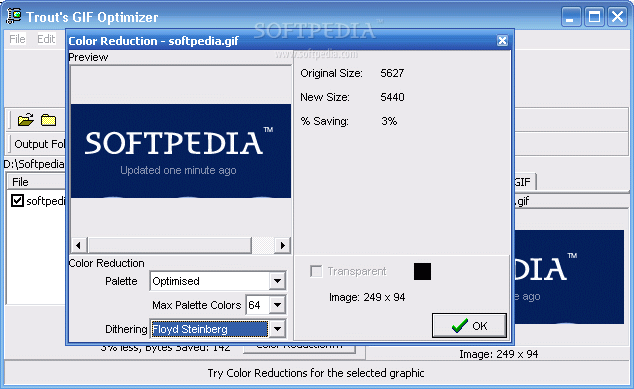This screenshot has height=389, width=634.
Task: Click the Trout's GIF Optimizer app icon
Action: pyautogui.click(x=14, y=16)
